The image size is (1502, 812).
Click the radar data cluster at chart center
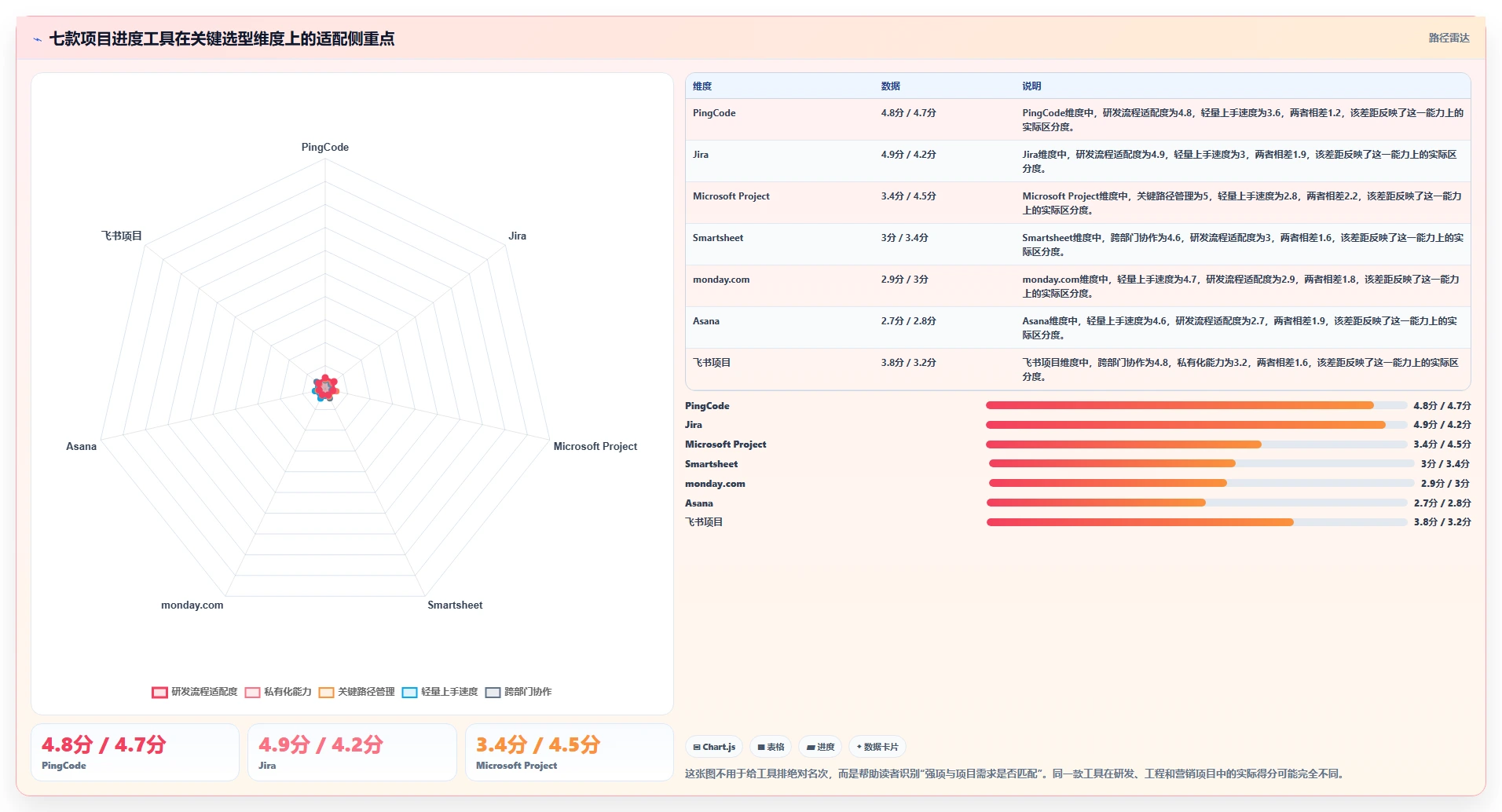[325, 388]
